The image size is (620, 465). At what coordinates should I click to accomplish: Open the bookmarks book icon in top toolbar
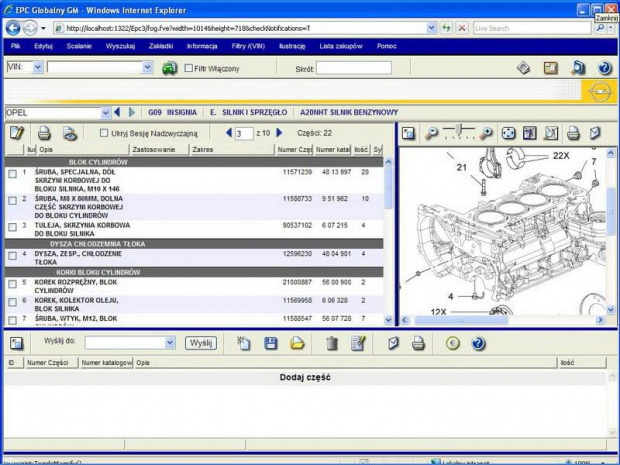[551, 68]
